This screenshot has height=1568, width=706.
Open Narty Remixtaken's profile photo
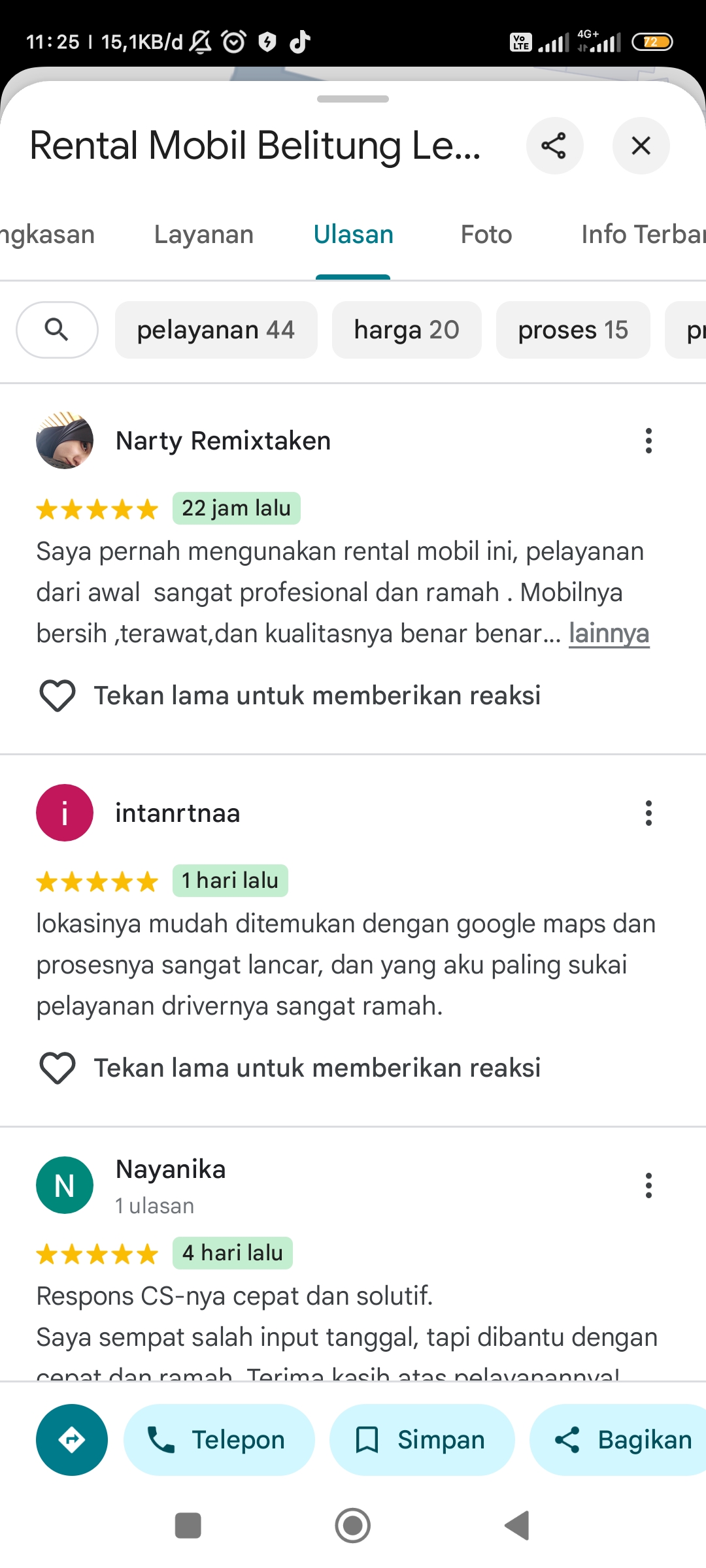click(x=65, y=440)
